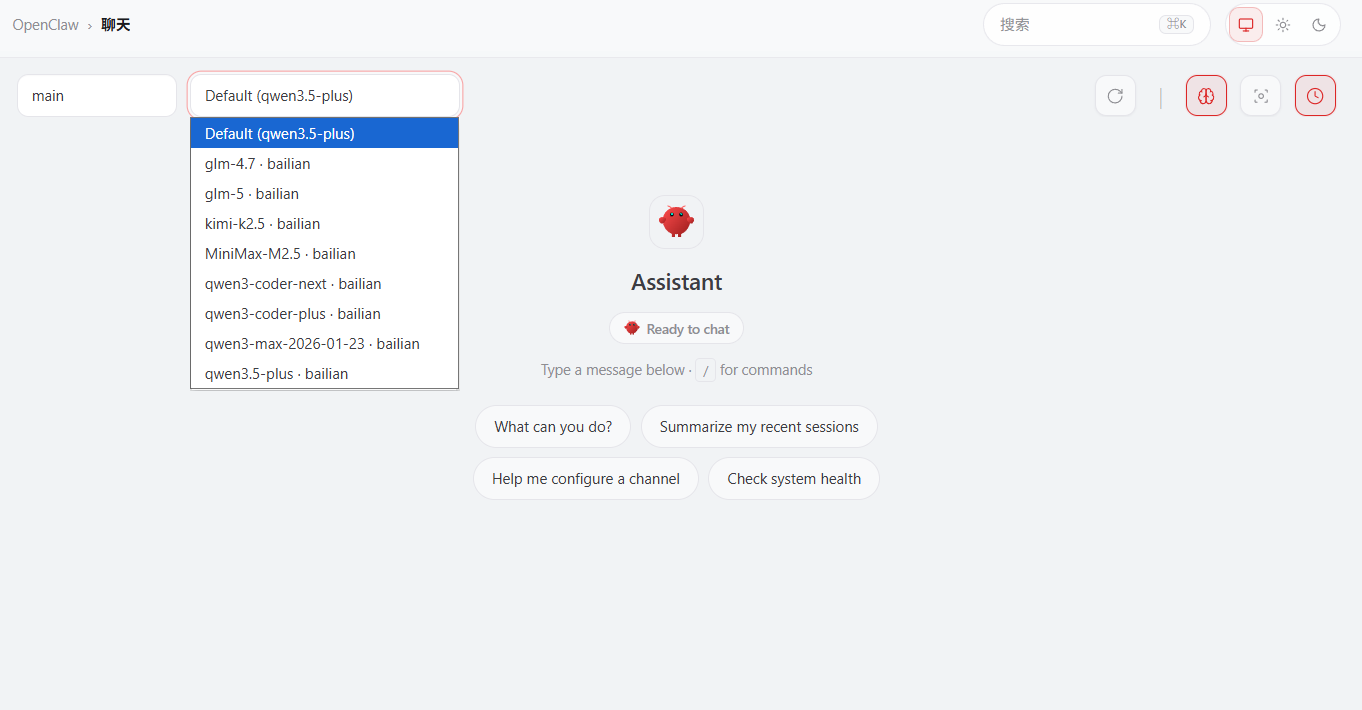Pick qwen3-max-2026-01-23 · bailian model
Viewport: 1362px width, 710px height.
[x=325, y=343]
